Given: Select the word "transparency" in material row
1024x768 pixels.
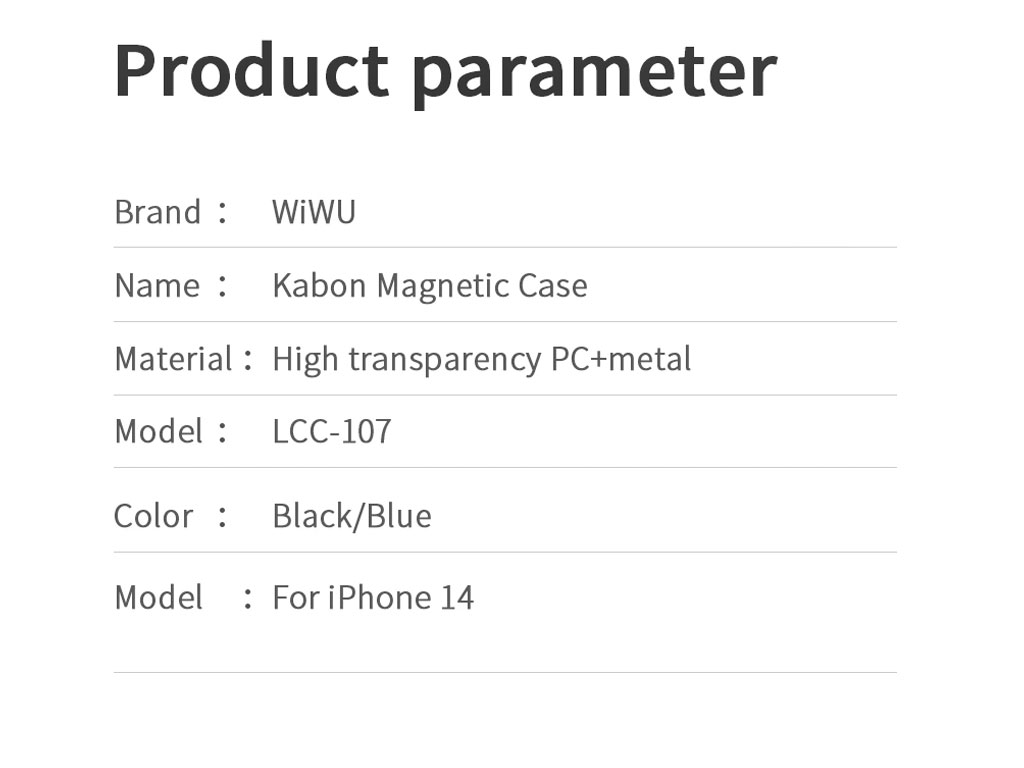Looking at the screenshot, I should coord(444,360).
